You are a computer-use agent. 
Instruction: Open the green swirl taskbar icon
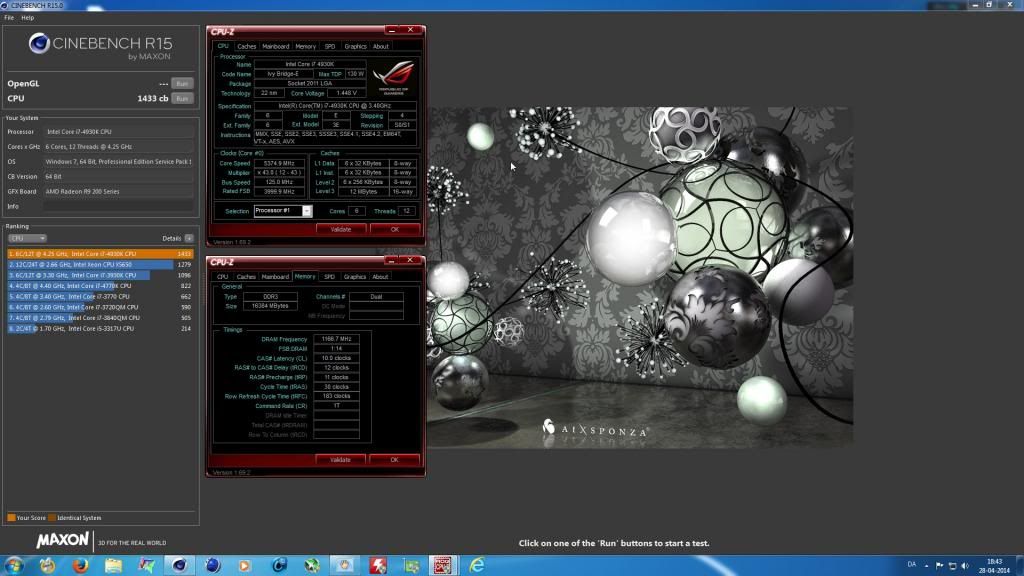312,565
